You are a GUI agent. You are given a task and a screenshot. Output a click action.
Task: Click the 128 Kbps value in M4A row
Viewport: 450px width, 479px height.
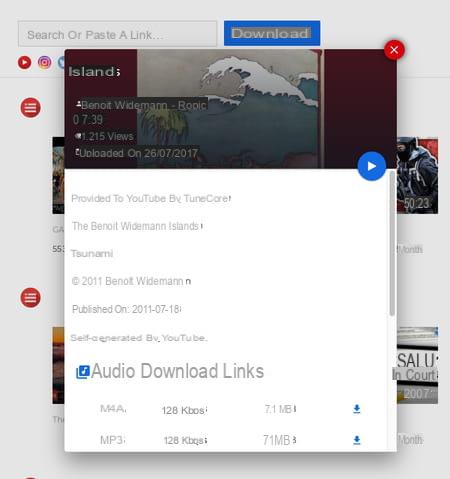point(184,410)
